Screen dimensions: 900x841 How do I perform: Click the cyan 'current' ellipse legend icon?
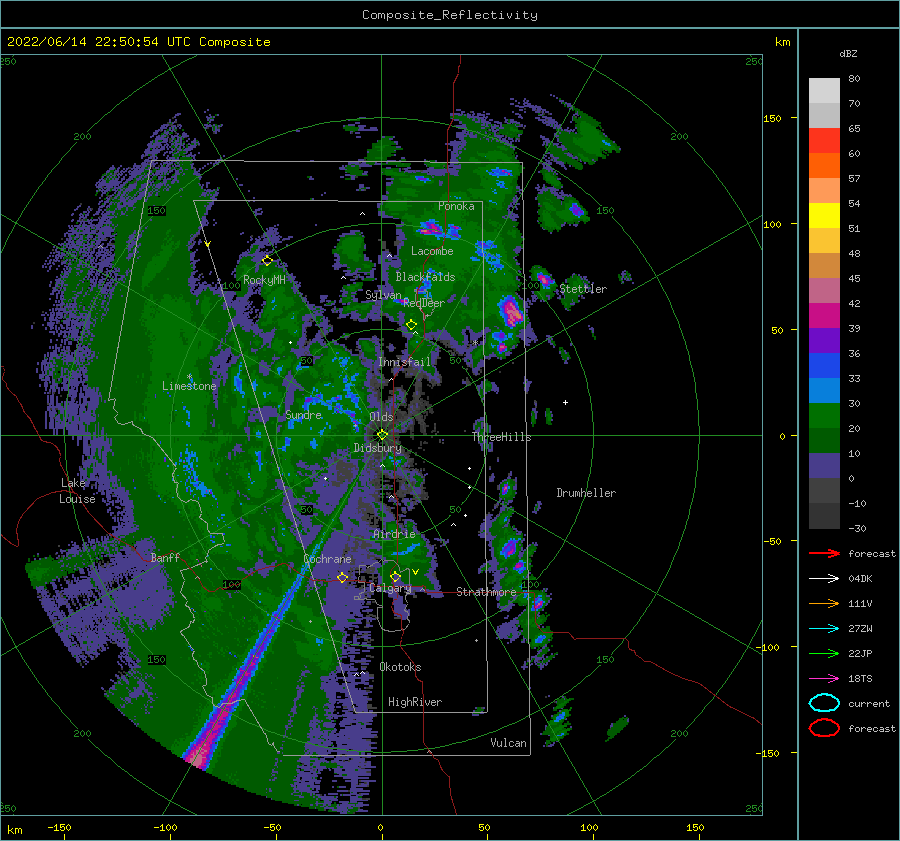click(824, 703)
